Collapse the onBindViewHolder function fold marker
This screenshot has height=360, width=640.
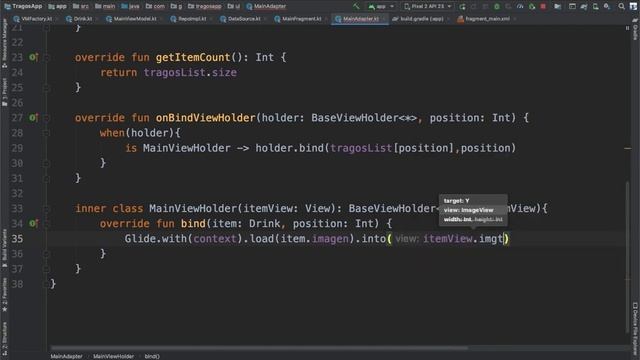click(46, 118)
